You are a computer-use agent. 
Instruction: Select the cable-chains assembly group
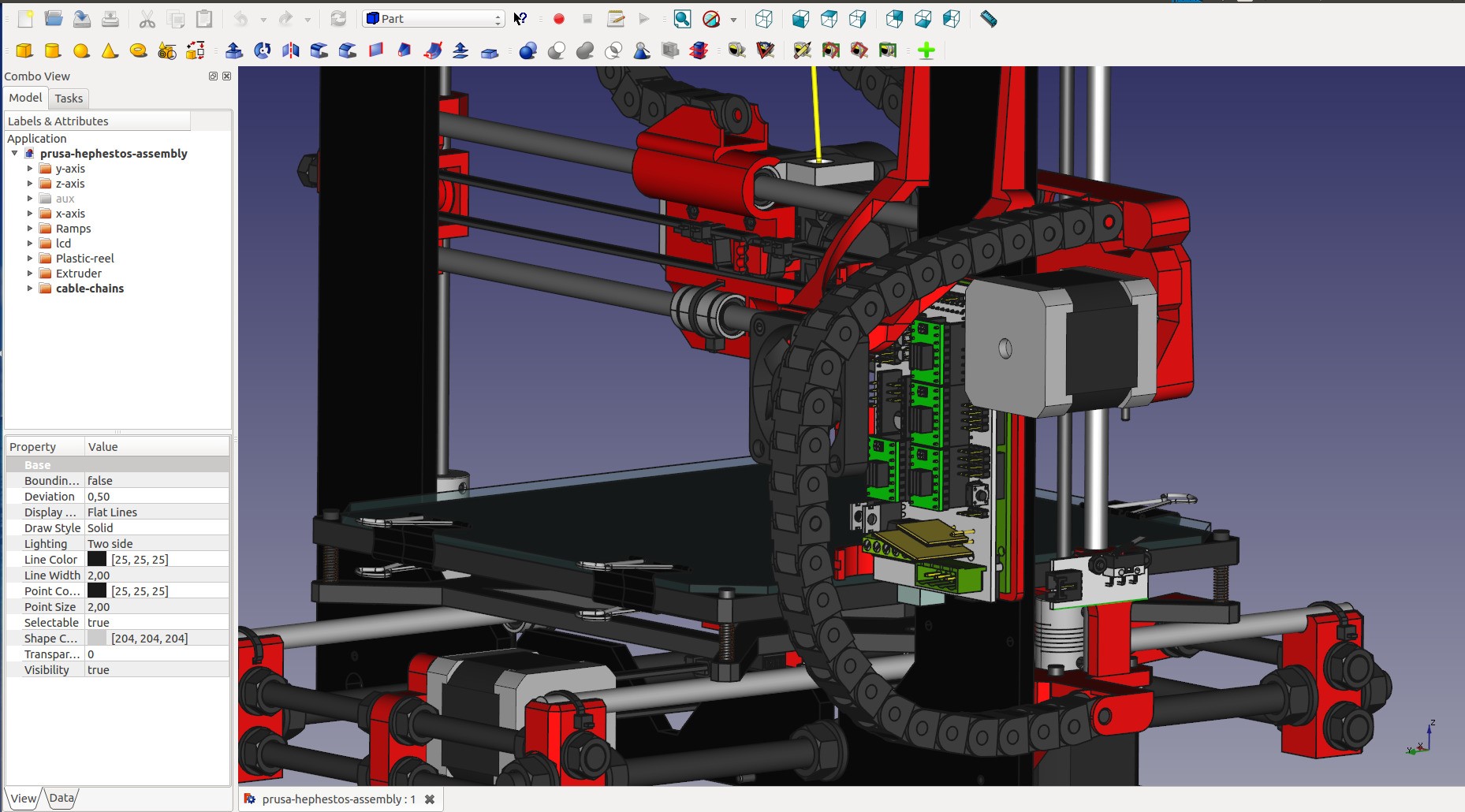tap(89, 289)
